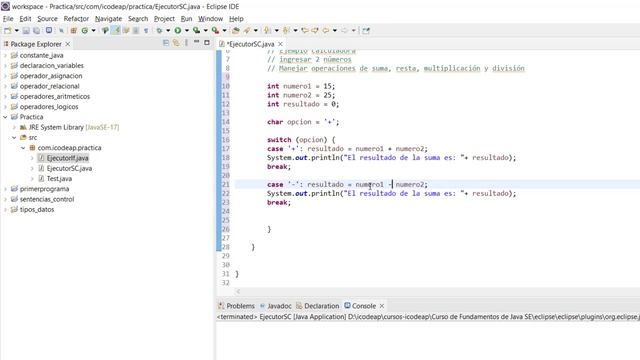Open the New dropdown arrow
This screenshot has width=640, height=360.
point(17,31)
